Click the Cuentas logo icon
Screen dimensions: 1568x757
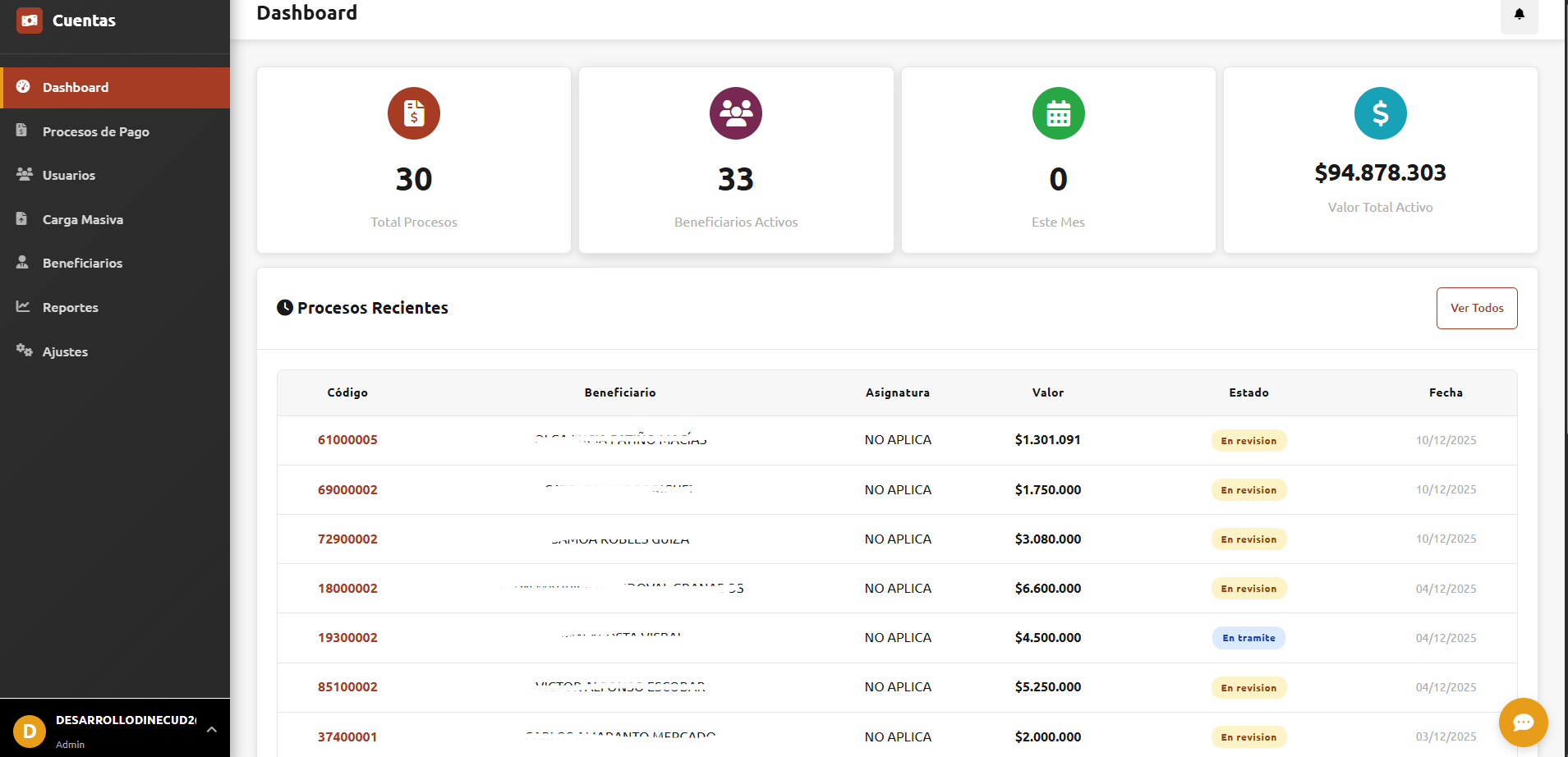tap(29, 20)
